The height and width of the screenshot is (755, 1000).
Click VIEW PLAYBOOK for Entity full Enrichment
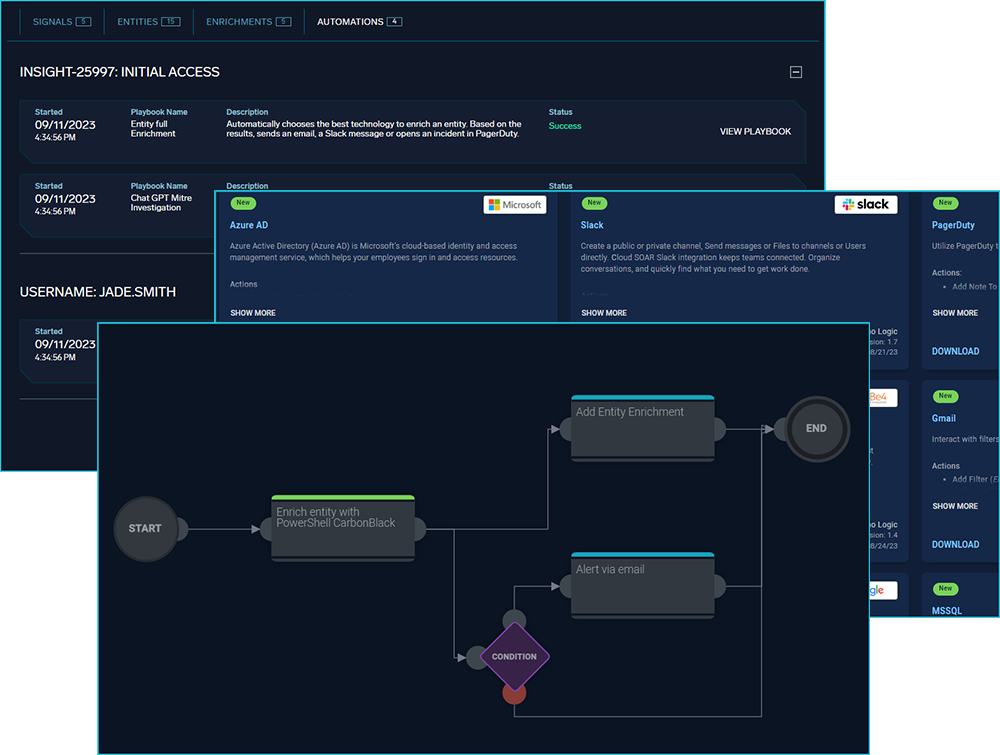(755, 131)
